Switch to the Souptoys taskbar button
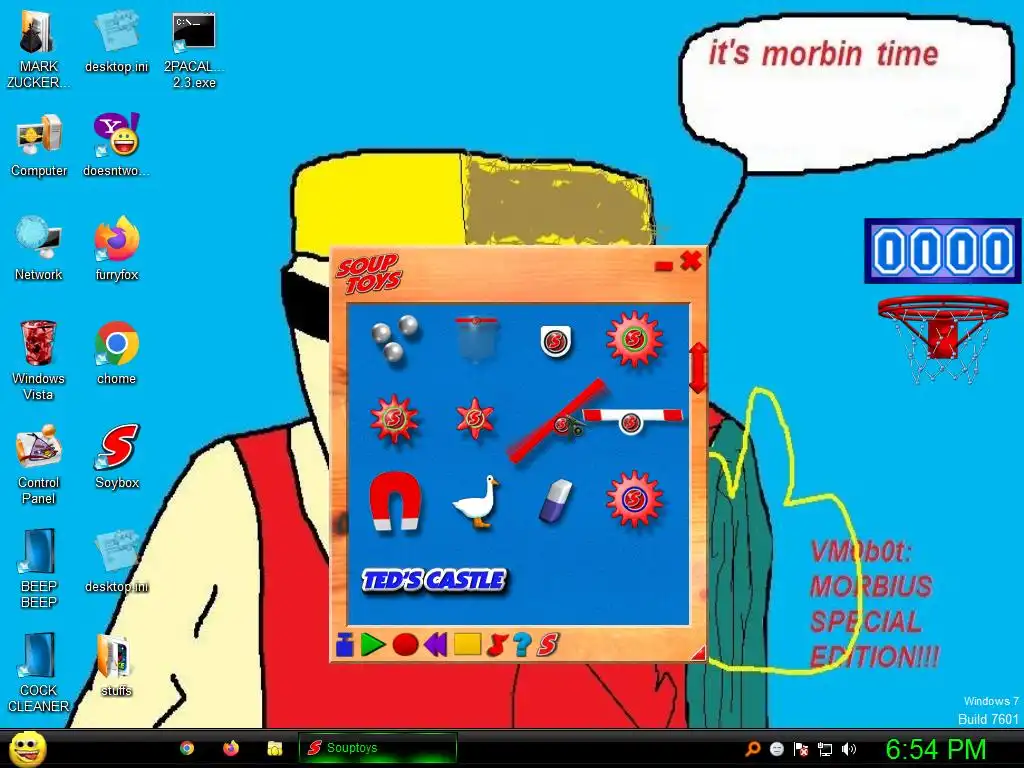The image size is (1024, 768). tap(377, 748)
